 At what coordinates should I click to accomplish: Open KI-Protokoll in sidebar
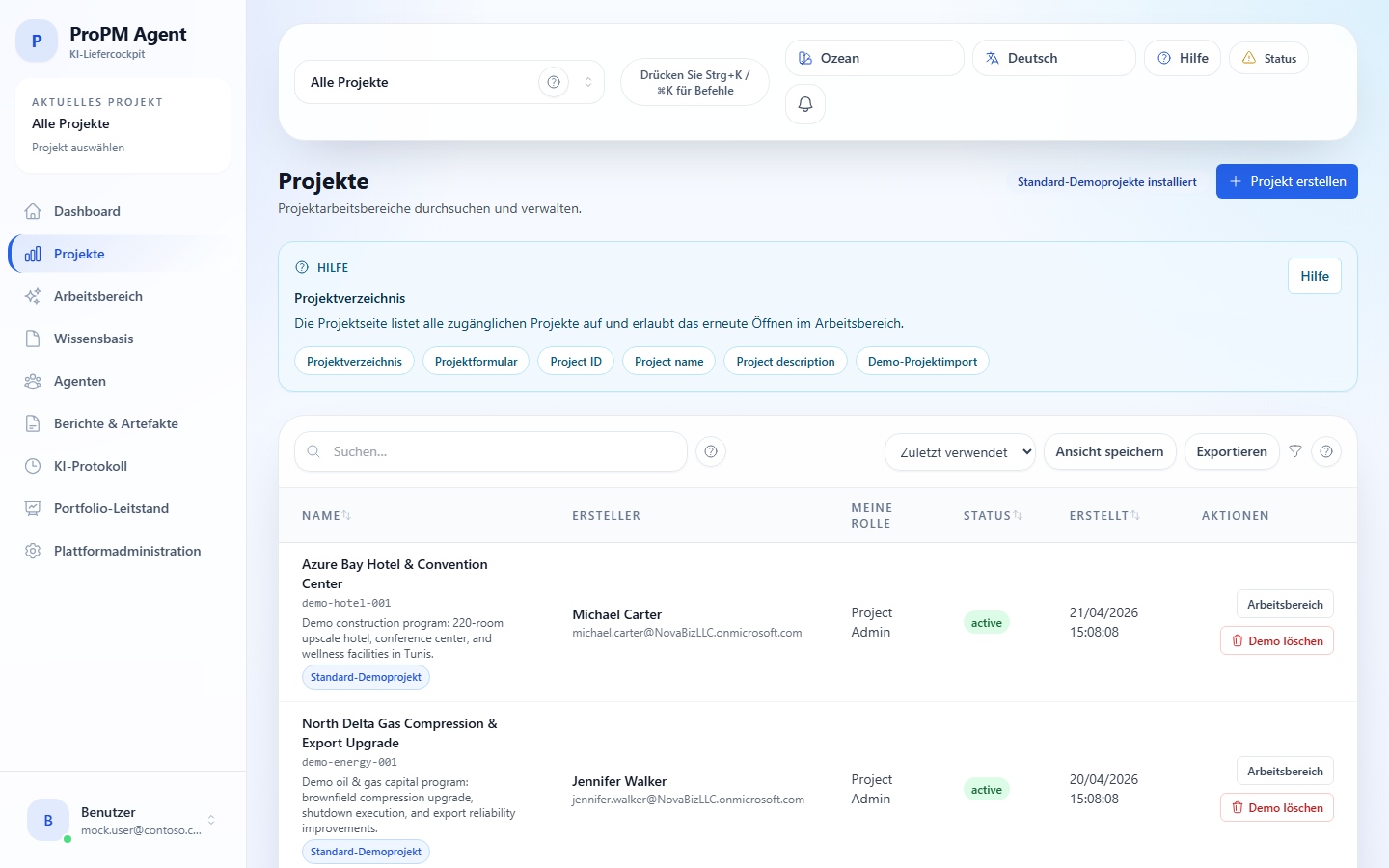(x=91, y=466)
